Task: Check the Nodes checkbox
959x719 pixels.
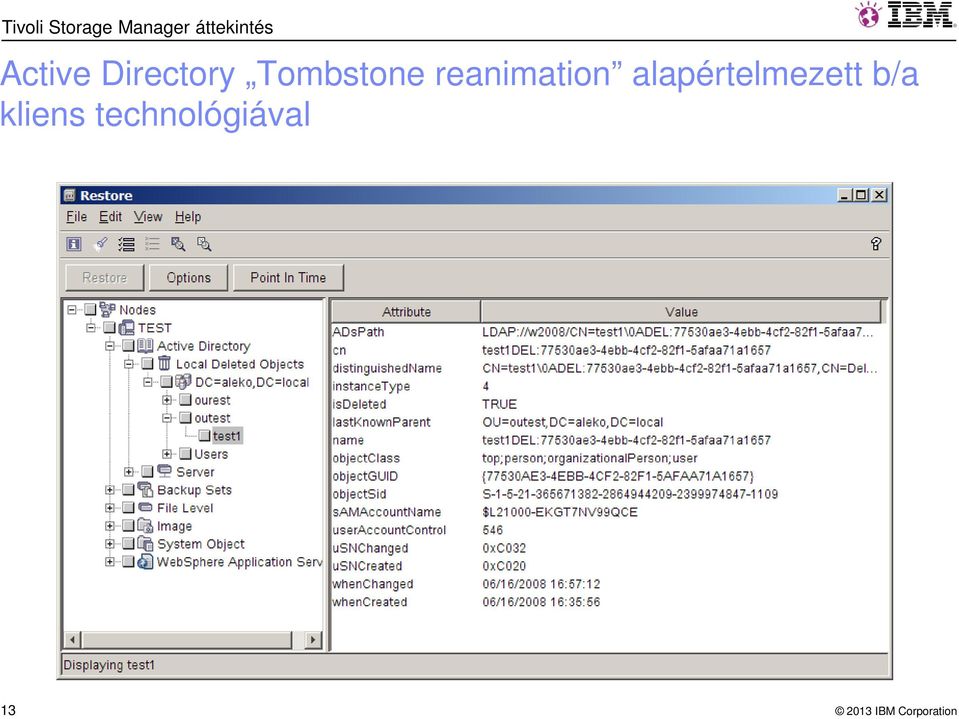Action: pyautogui.click(x=90, y=310)
